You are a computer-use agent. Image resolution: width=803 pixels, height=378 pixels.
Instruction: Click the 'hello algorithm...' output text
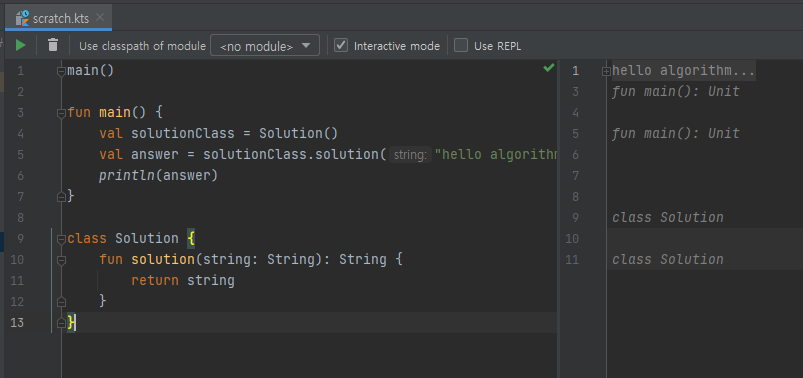[684, 71]
